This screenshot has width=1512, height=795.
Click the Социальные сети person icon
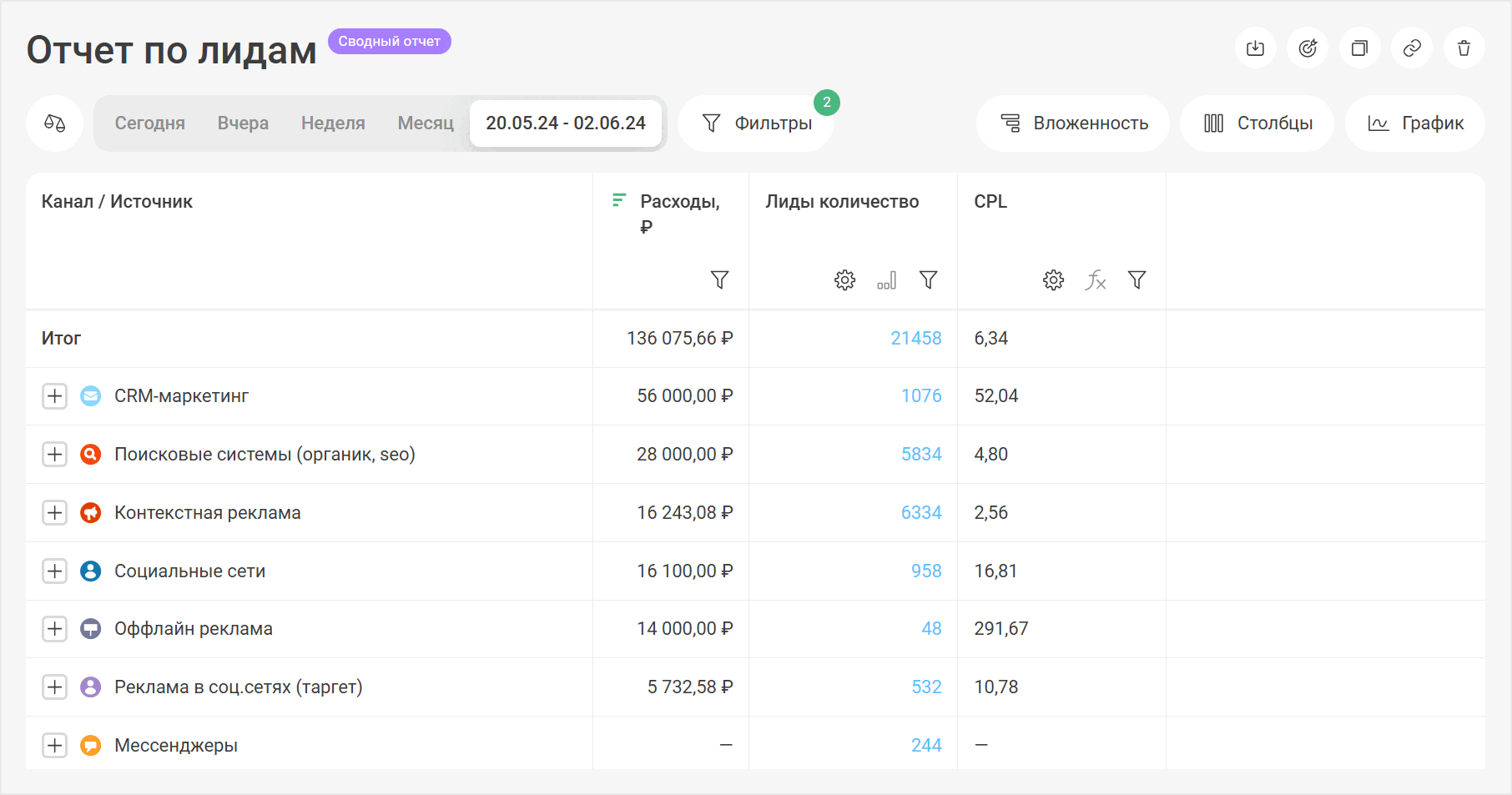[91, 571]
